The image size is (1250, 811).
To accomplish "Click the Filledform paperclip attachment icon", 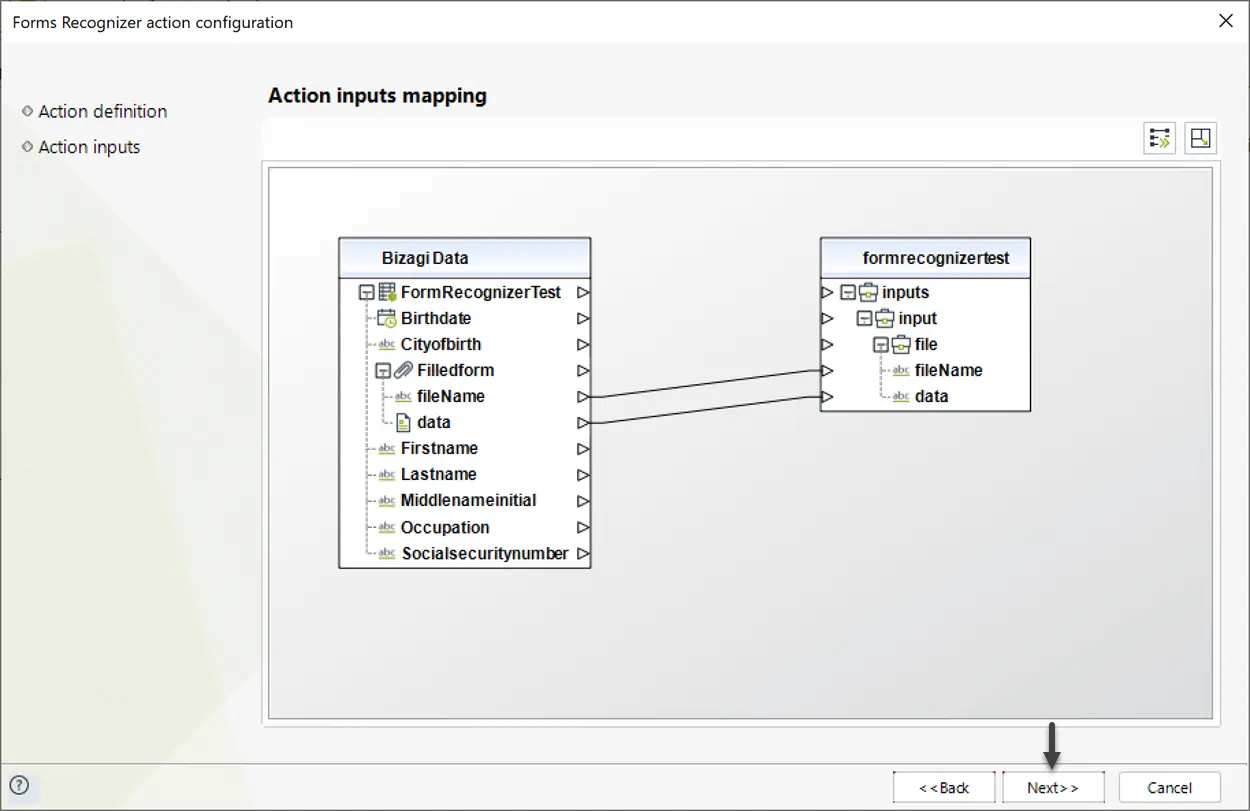I will 404,370.
